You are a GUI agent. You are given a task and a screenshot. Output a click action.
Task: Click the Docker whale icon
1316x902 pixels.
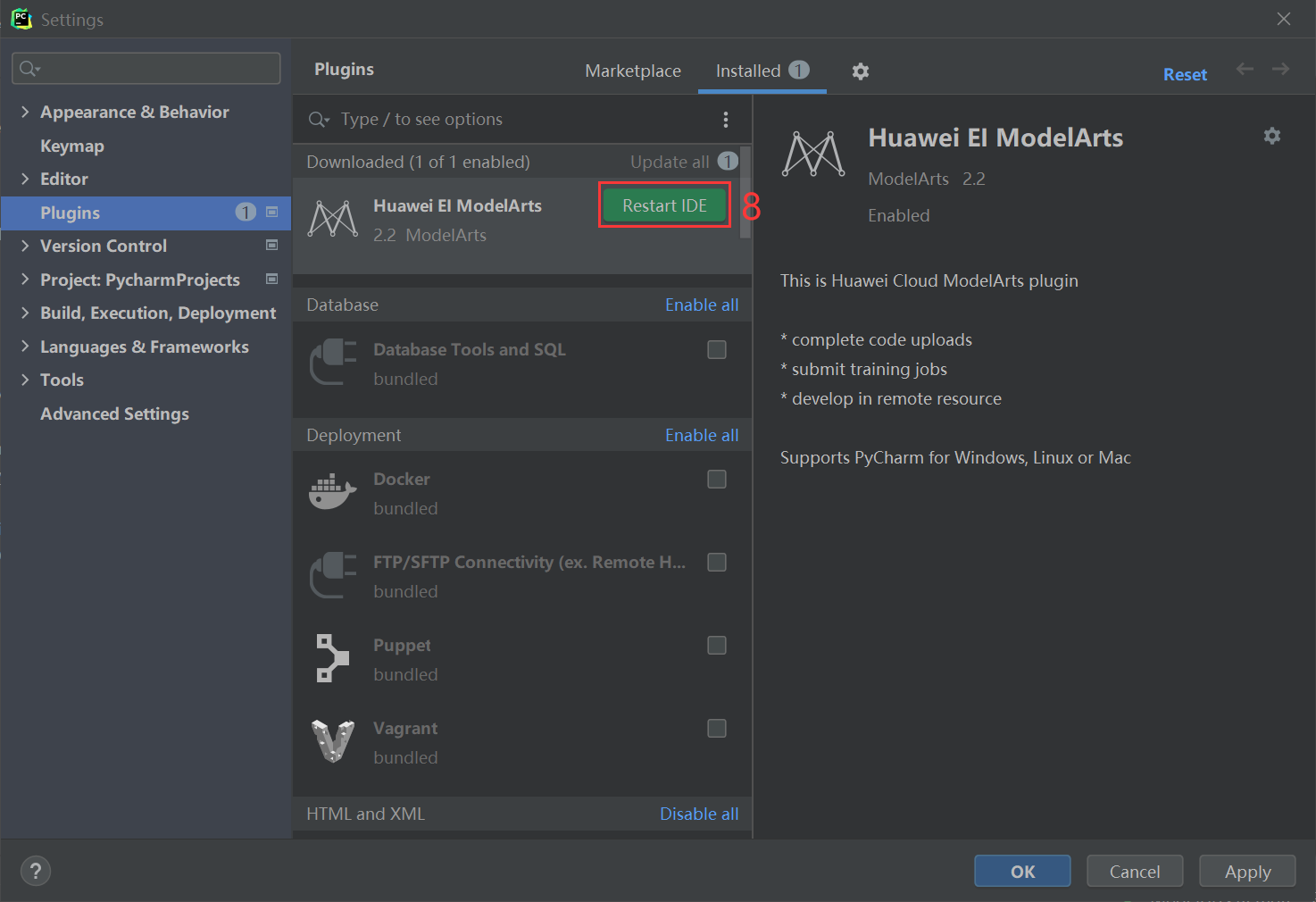(x=333, y=492)
